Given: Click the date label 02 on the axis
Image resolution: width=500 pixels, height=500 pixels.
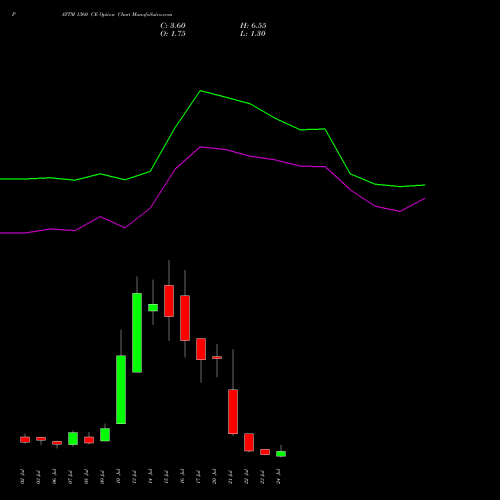Looking at the screenshot, I should [23, 477].
